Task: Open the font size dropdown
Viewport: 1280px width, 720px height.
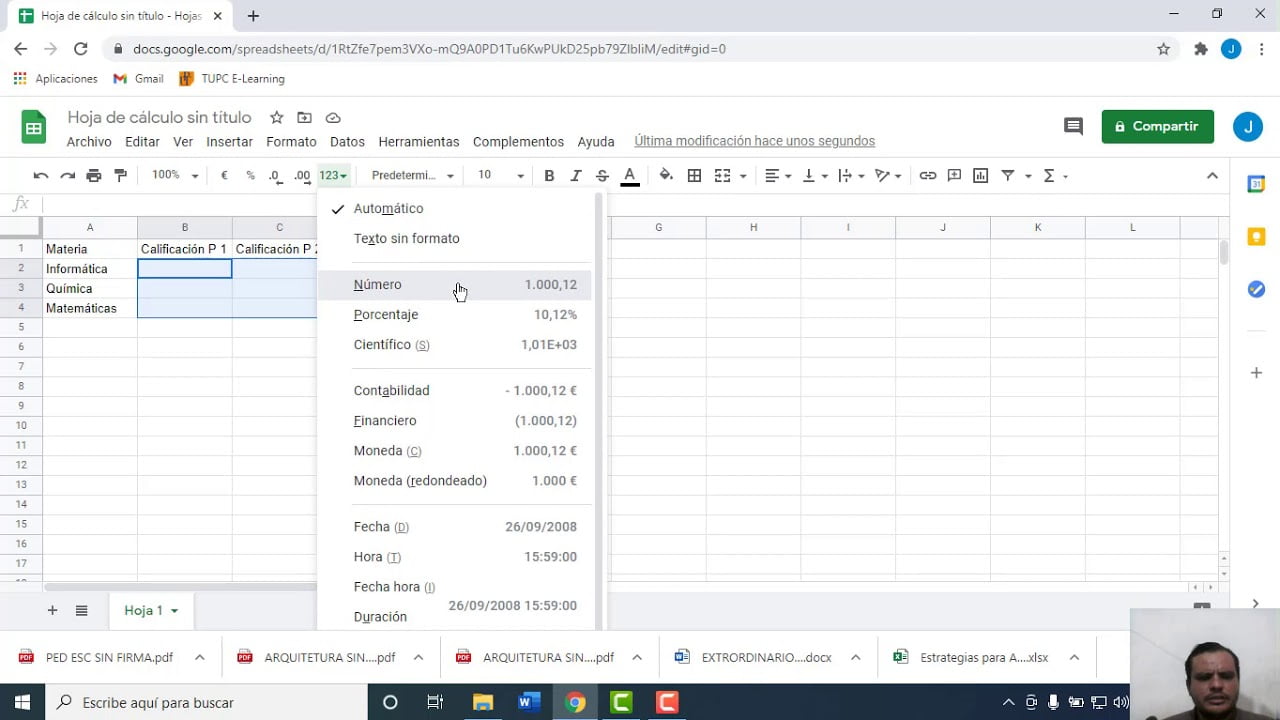Action: [x=500, y=175]
